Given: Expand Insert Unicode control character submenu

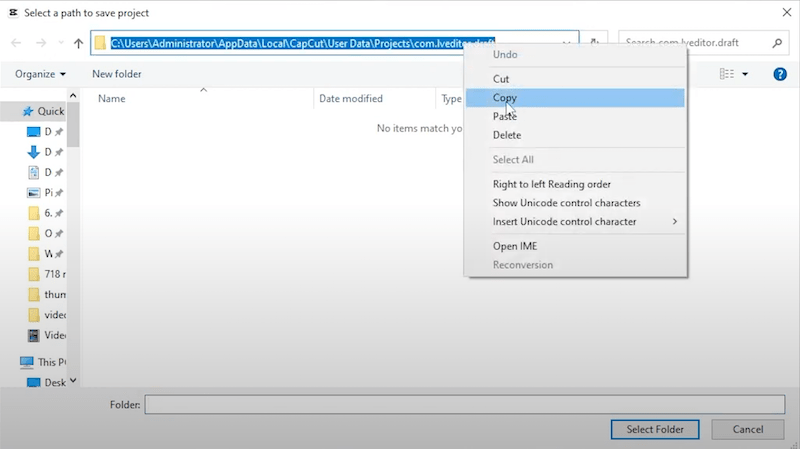Looking at the screenshot, I should (x=575, y=222).
